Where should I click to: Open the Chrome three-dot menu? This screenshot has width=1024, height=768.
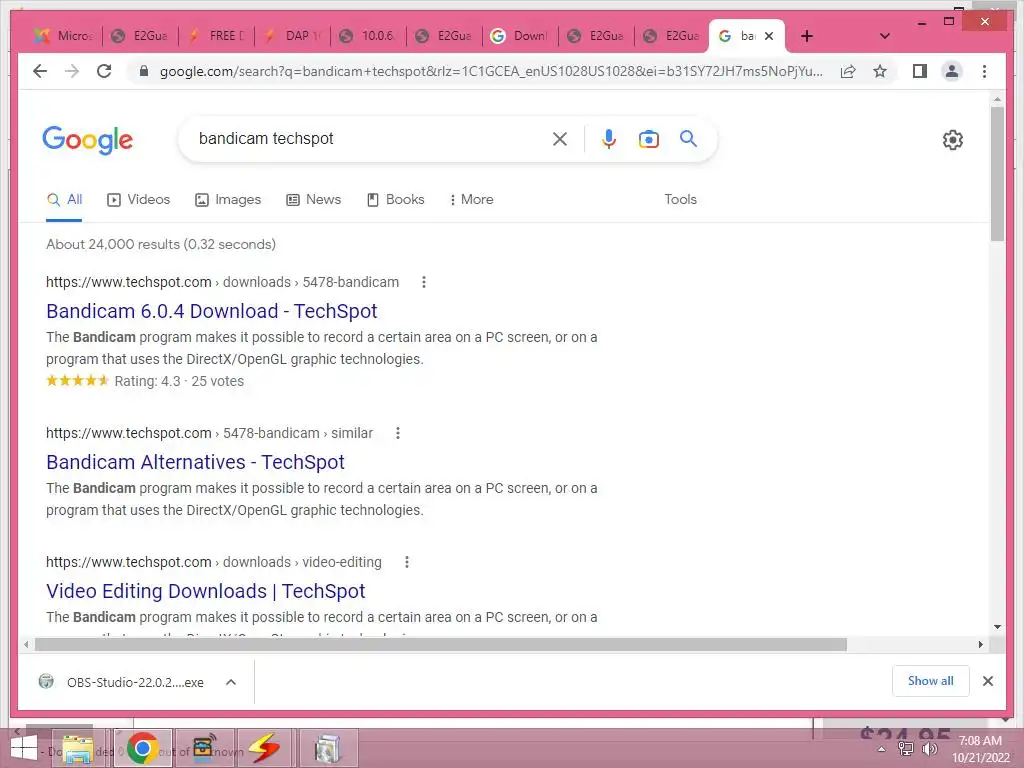tap(984, 71)
